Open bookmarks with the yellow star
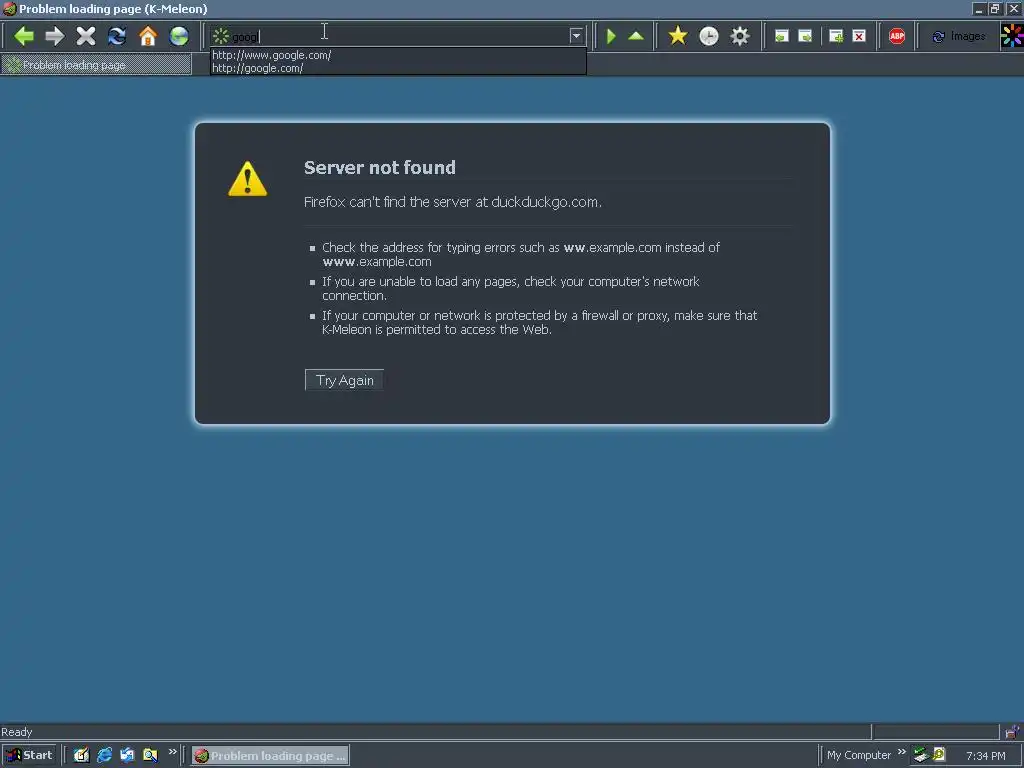Screen dimensions: 1024x768 pos(678,36)
